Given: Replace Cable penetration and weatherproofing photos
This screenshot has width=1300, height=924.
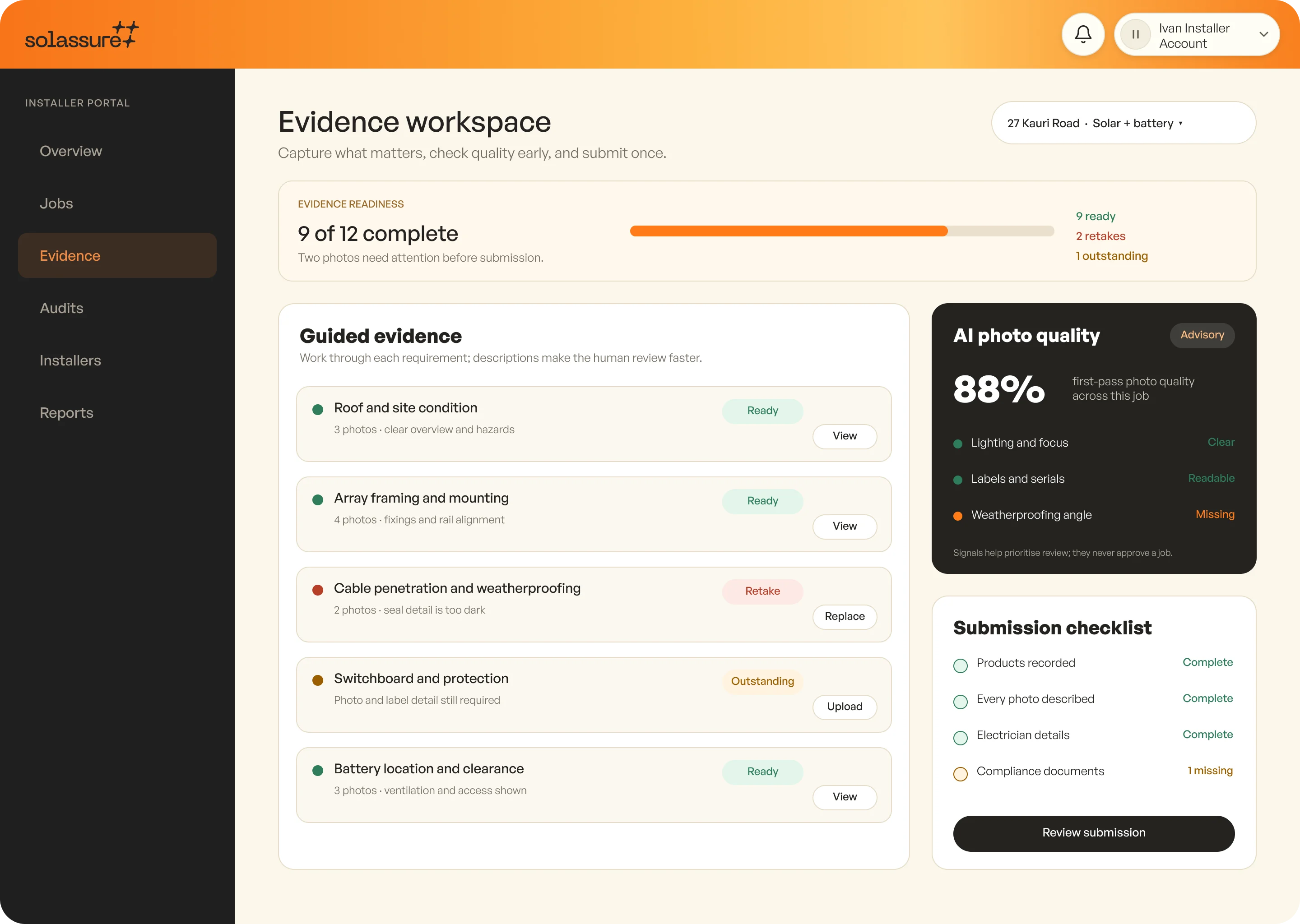Looking at the screenshot, I should [x=844, y=616].
